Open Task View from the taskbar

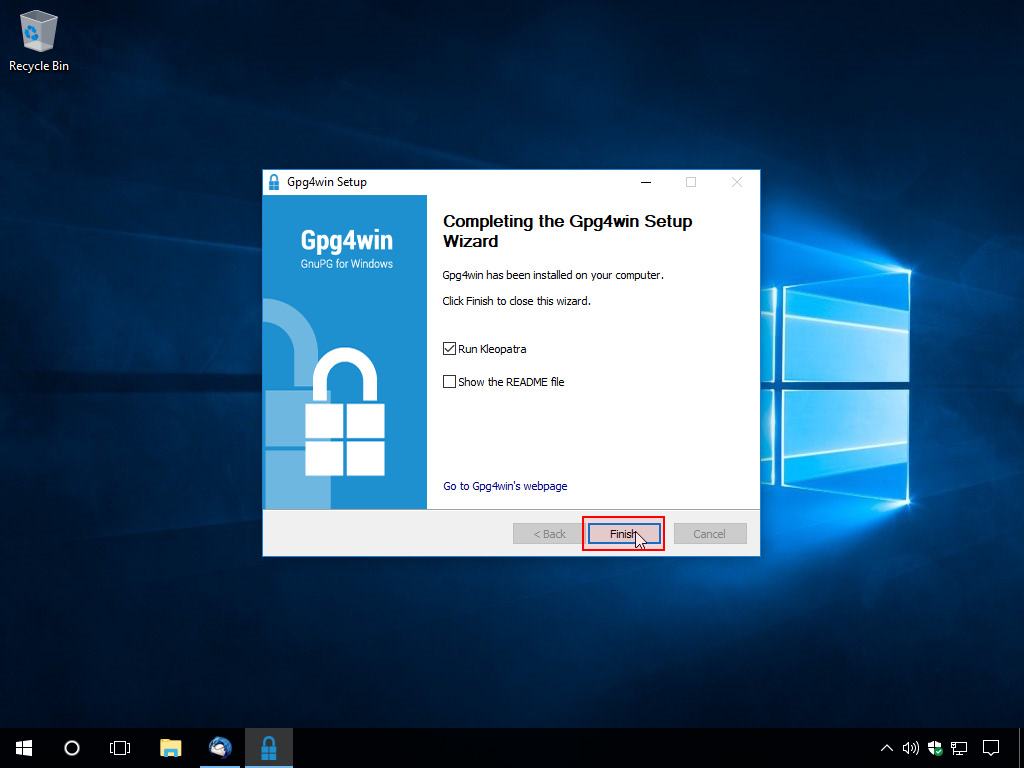tap(120, 747)
